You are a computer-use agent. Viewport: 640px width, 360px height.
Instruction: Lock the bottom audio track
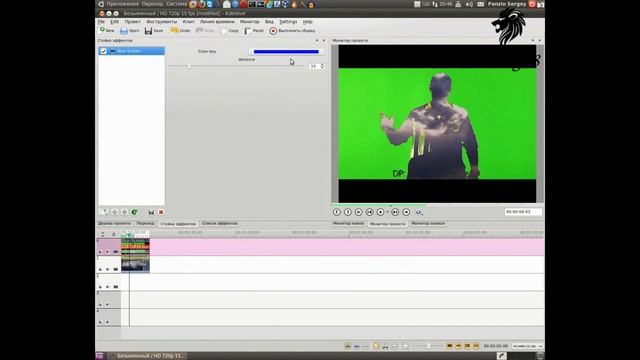100,322
